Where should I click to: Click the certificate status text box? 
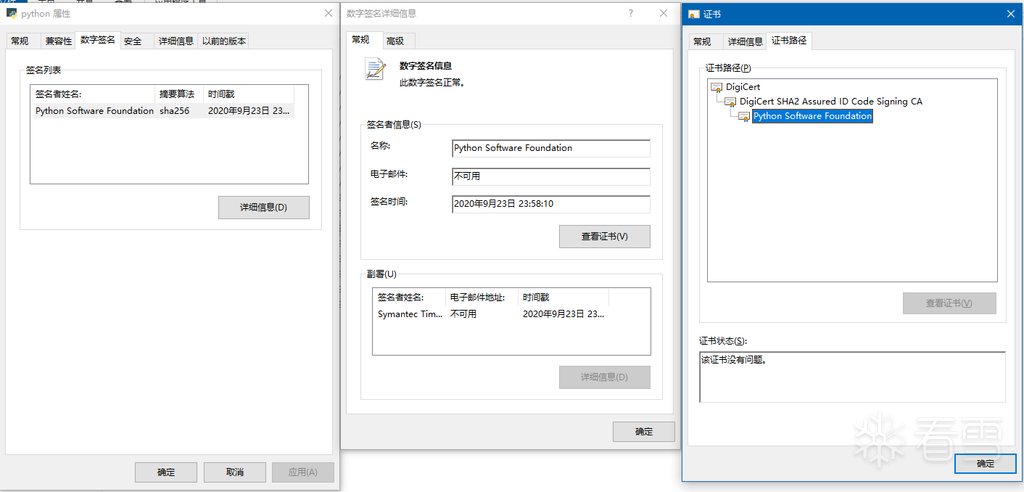(852, 377)
